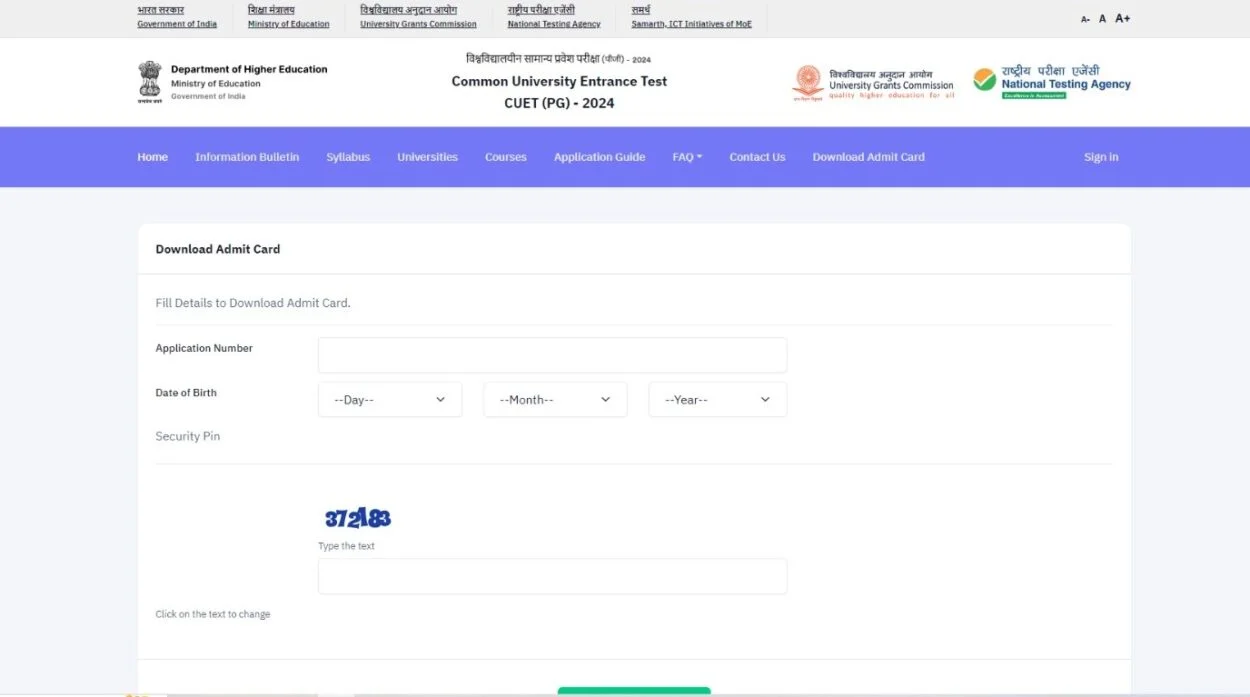Screen dimensions: 1250x697
Task: Open the Year dropdown for Date of Birth
Action: point(718,399)
